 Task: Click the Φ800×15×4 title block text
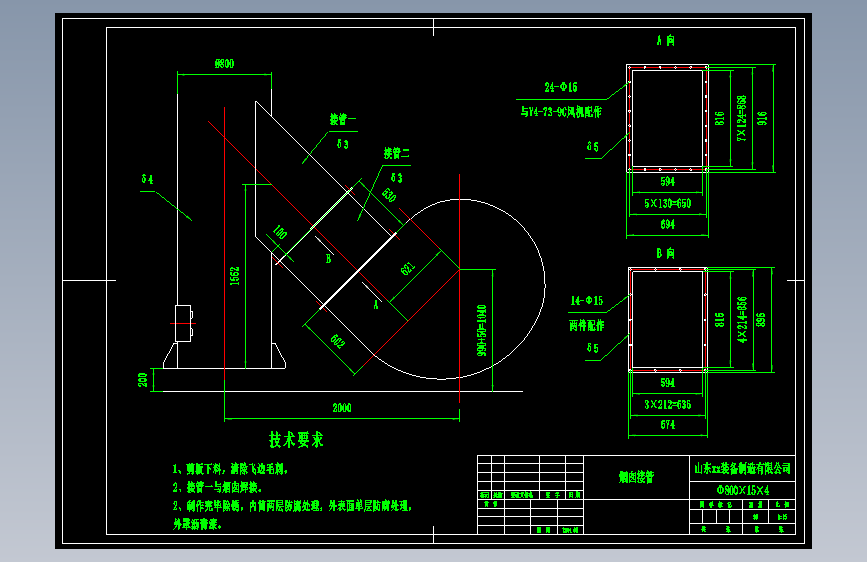click(743, 490)
